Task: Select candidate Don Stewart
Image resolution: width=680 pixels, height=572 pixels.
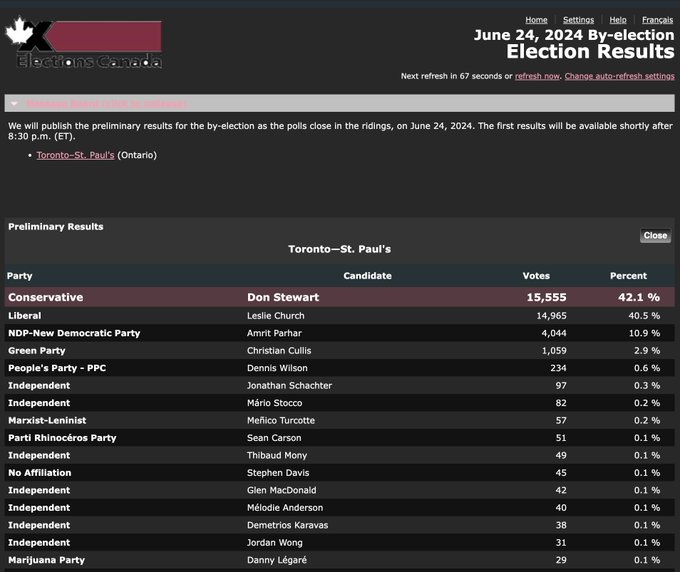Action: click(x=283, y=297)
